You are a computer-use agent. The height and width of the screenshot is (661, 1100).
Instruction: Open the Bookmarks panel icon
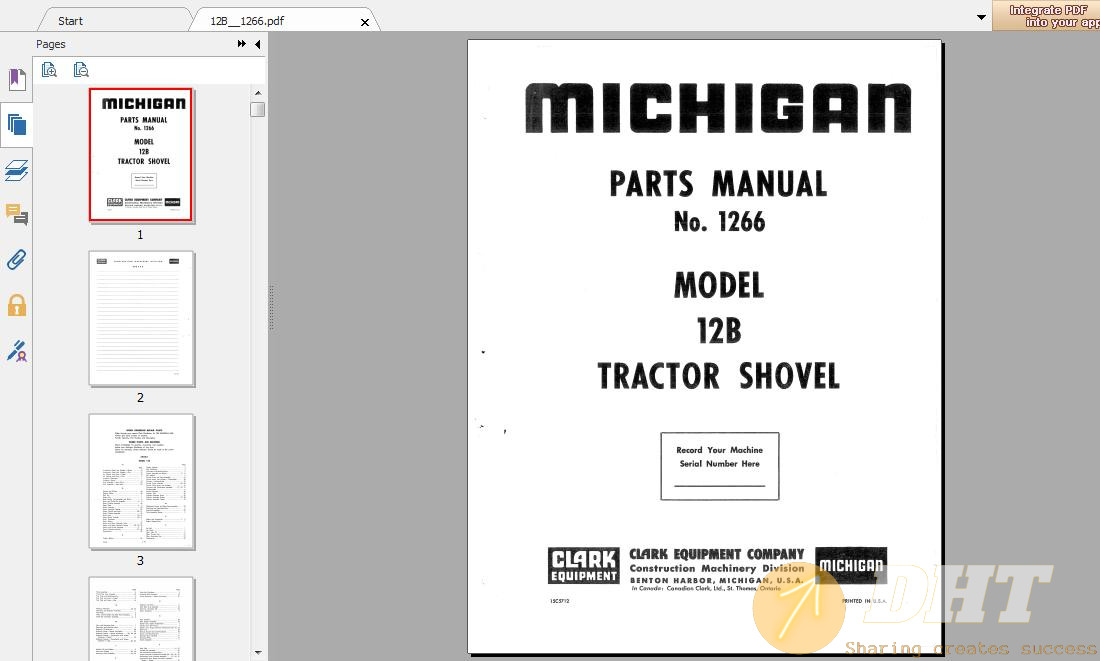[17, 79]
